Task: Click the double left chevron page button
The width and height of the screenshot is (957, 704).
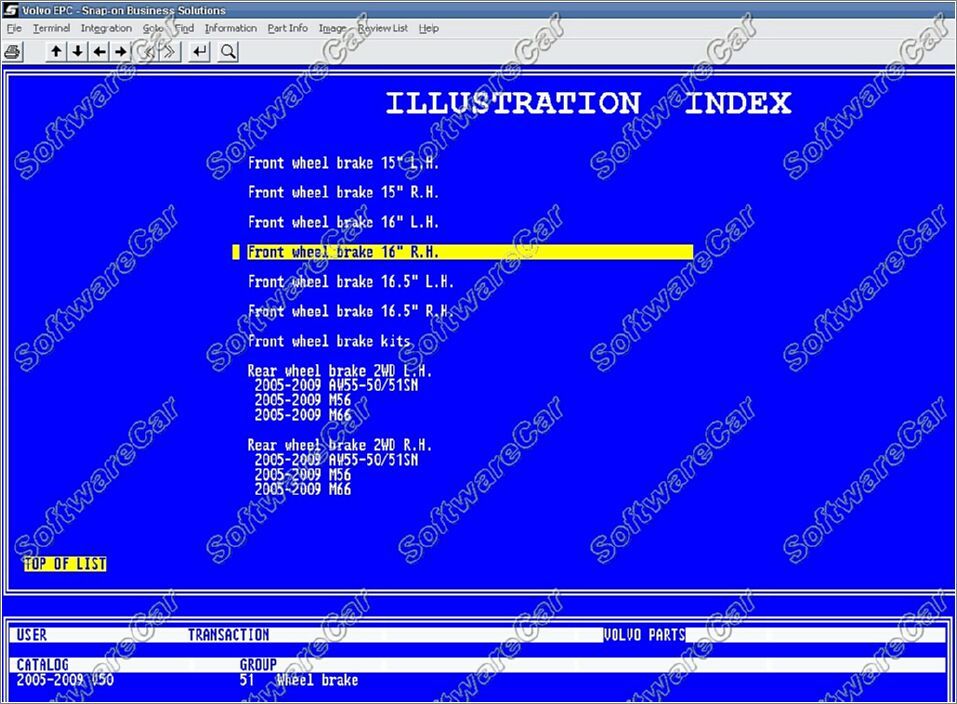Action: [x=150, y=51]
